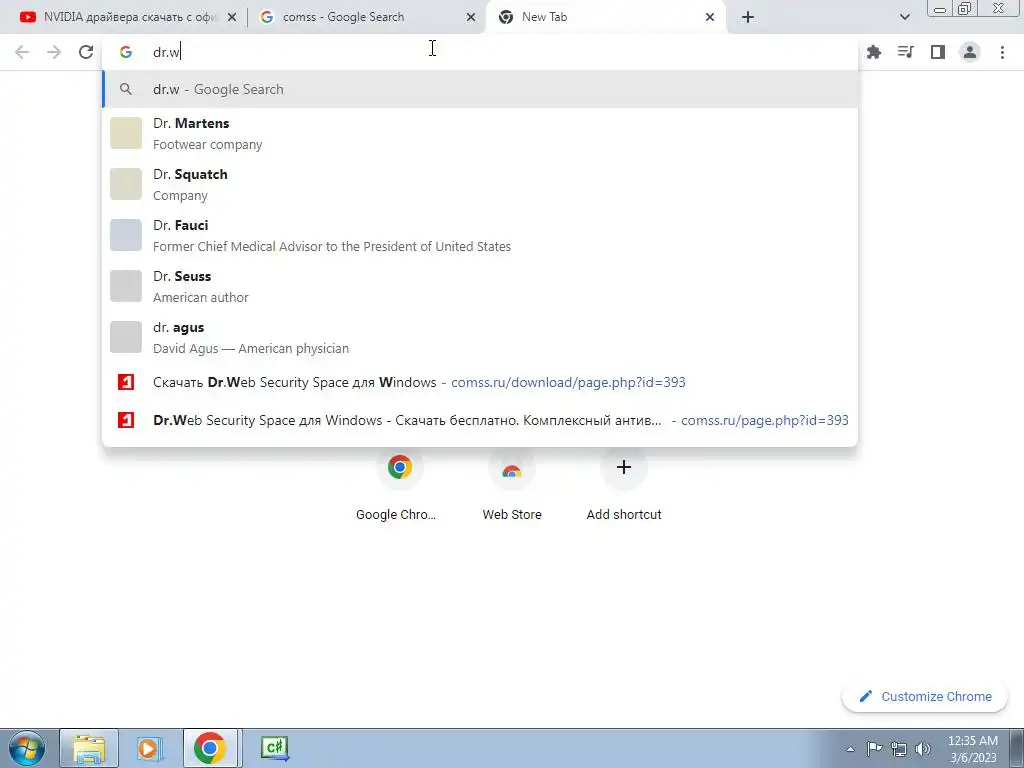Open the profile avatar menu

click(970, 52)
